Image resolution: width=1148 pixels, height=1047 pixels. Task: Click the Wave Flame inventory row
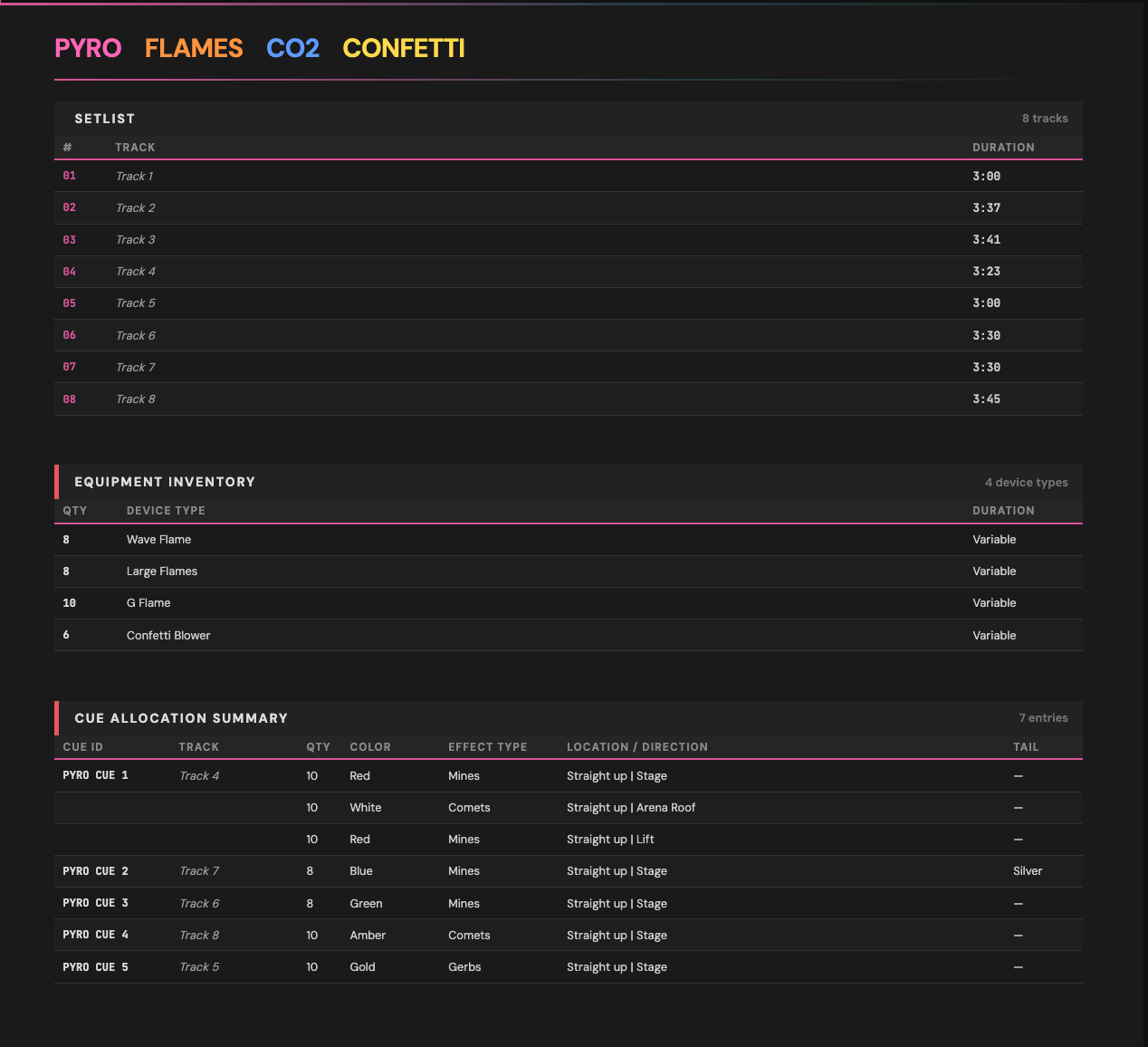coord(158,539)
